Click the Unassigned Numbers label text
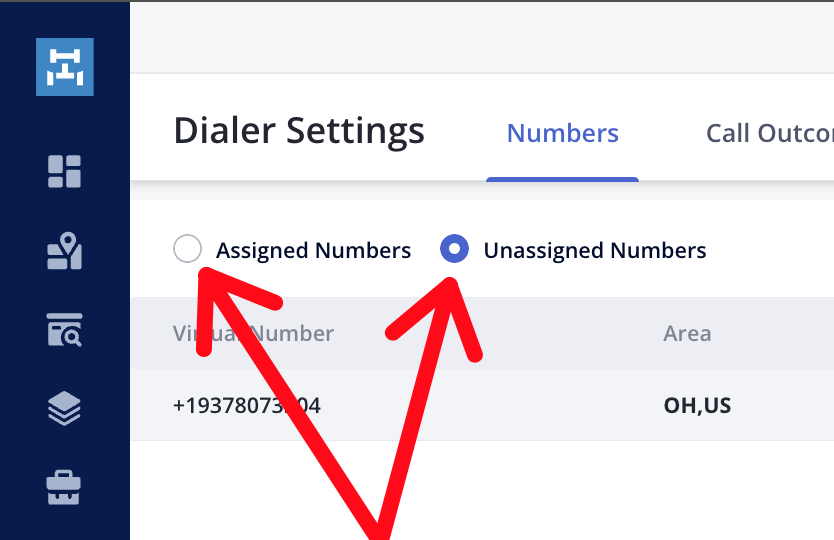This screenshot has width=834, height=540. click(x=595, y=250)
